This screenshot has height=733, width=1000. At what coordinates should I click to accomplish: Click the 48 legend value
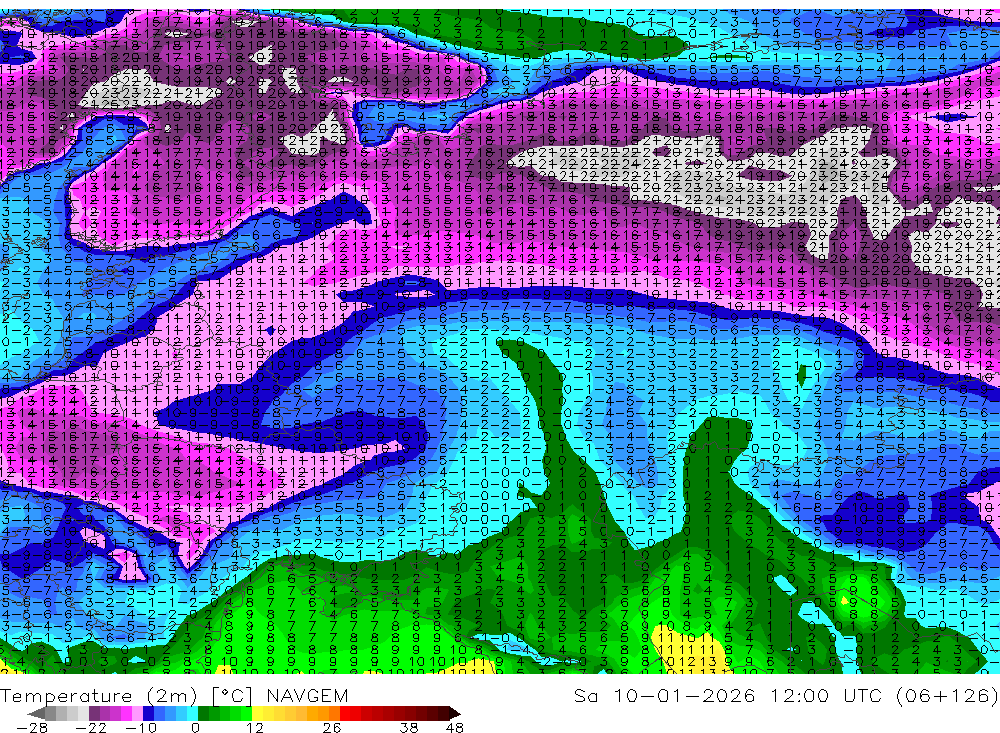click(x=455, y=727)
